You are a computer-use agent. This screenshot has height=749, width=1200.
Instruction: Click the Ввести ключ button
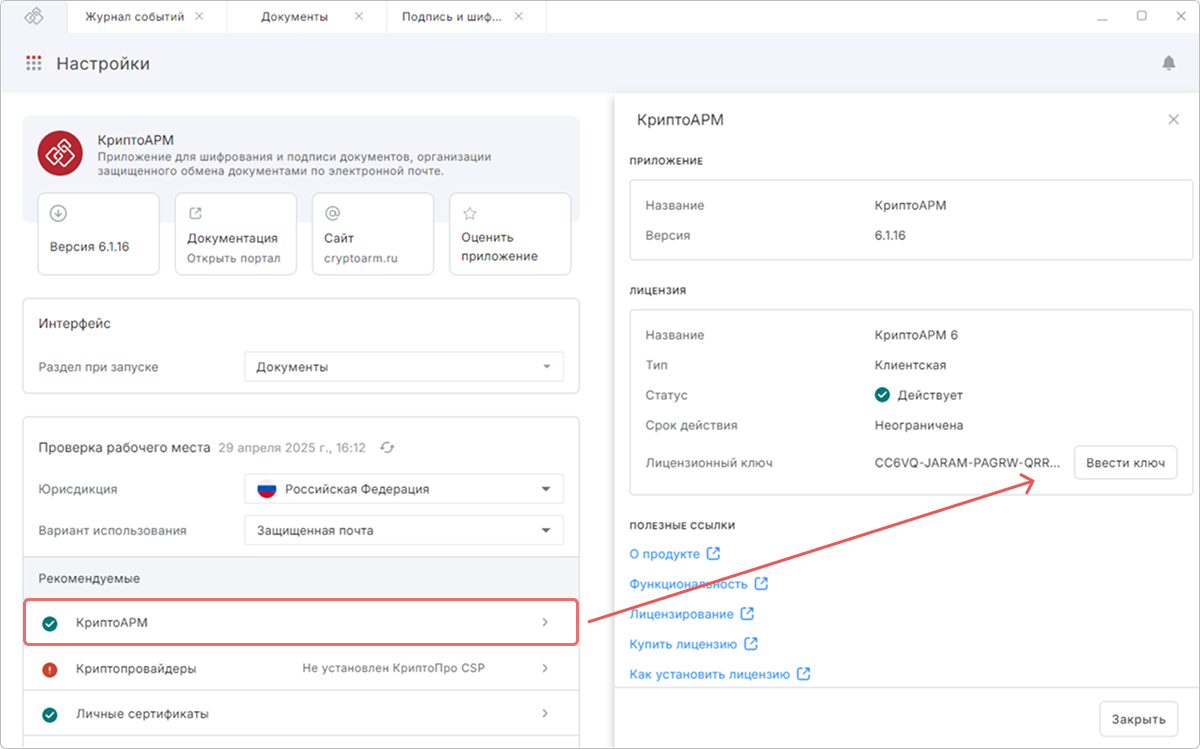click(x=1126, y=463)
